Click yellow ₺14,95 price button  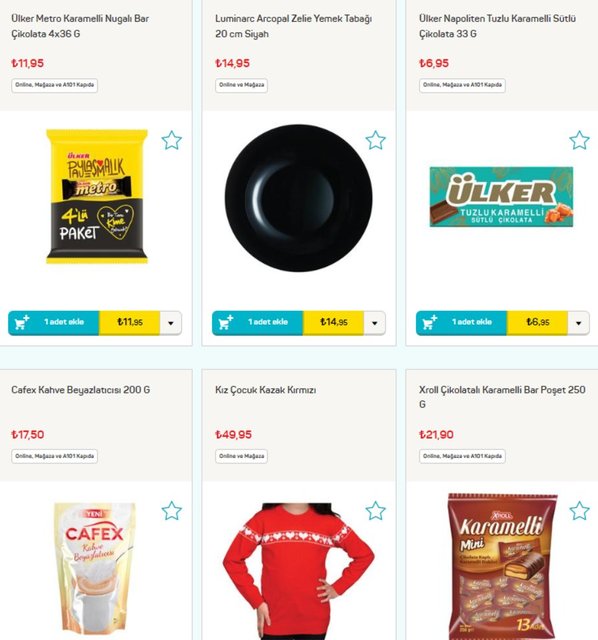pyautogui.click(x=333, y=323)
